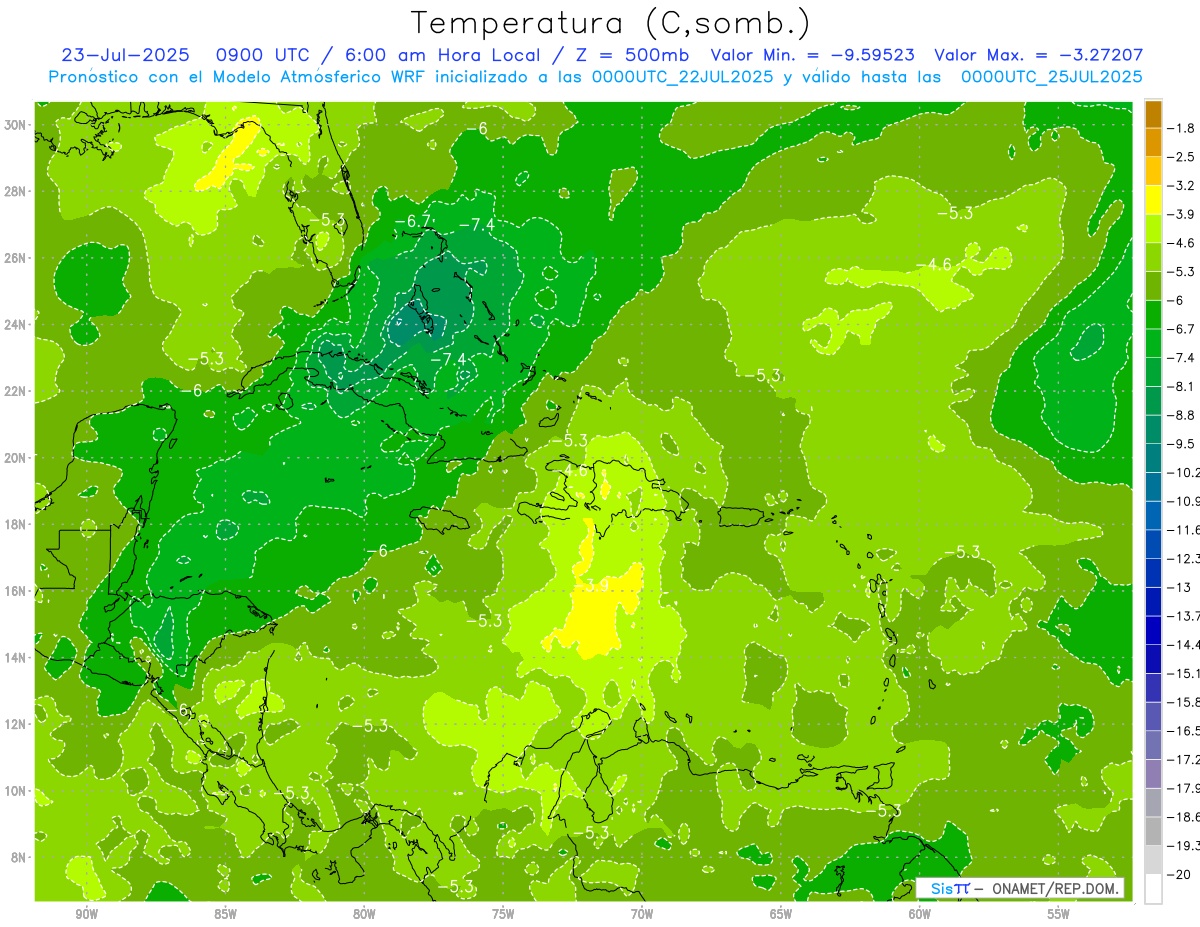
Task: Click the "75W" longitude axis label
Action: click(x=503, y=914)
